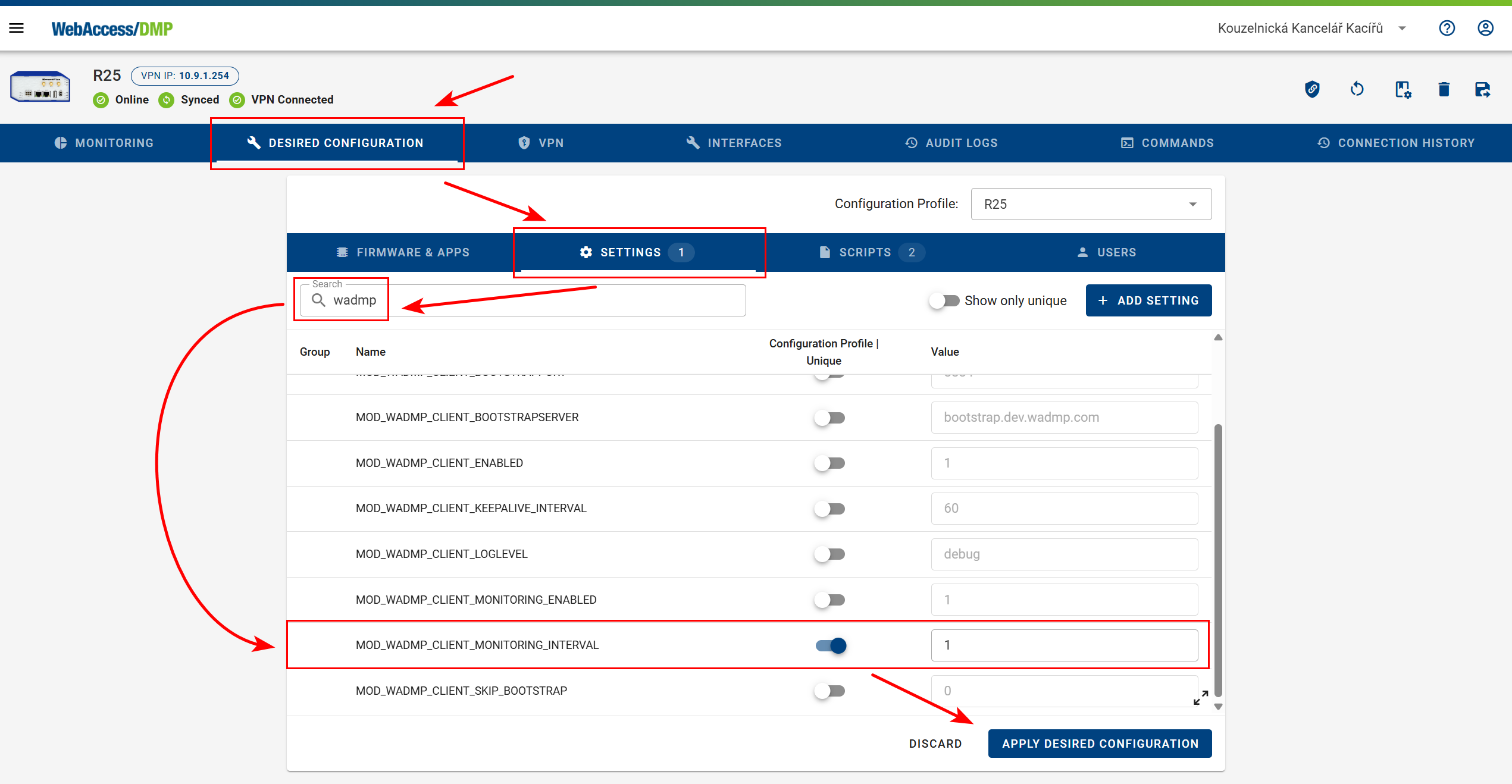Open the hamburger navigation menu

pos(17,28)
